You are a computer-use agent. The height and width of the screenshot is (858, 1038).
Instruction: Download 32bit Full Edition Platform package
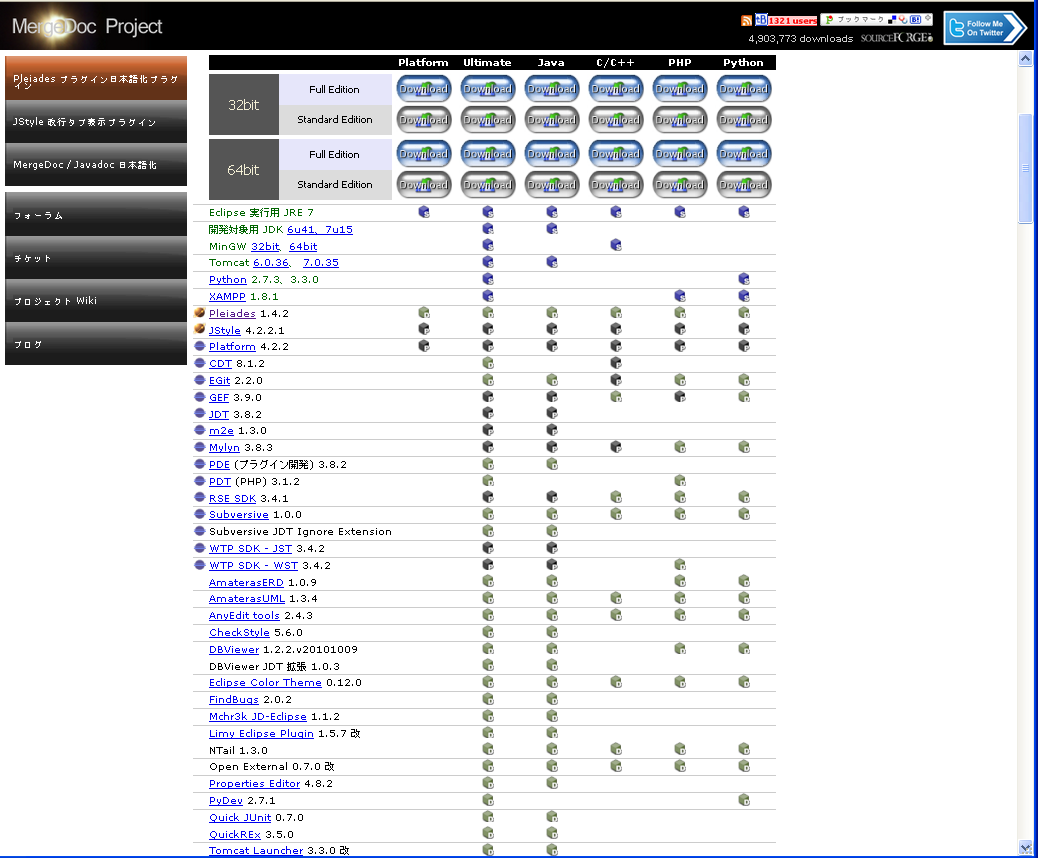point(423,89)
